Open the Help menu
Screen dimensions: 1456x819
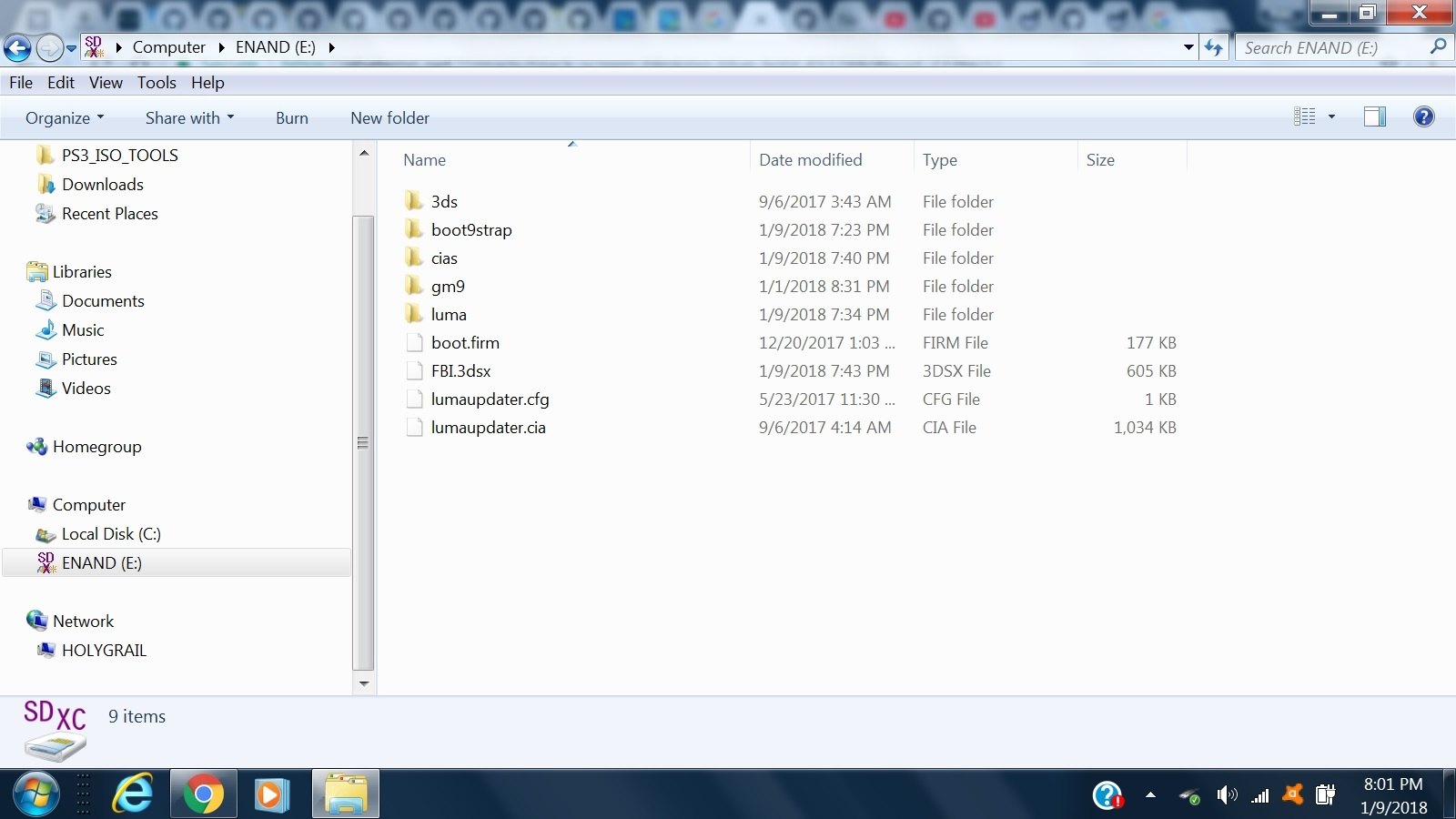pyautogui.click(x=207, y=82)
